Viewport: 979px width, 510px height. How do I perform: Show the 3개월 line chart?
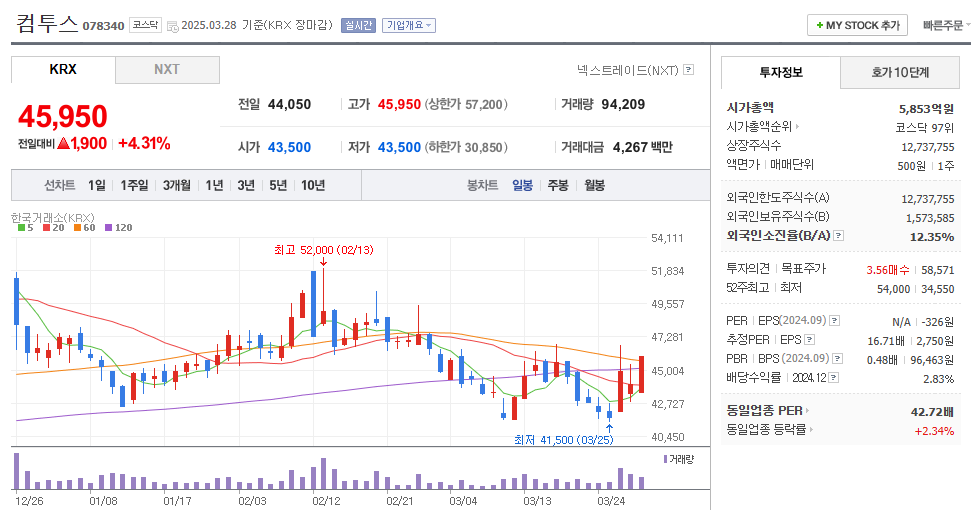(x=177, y=185)
